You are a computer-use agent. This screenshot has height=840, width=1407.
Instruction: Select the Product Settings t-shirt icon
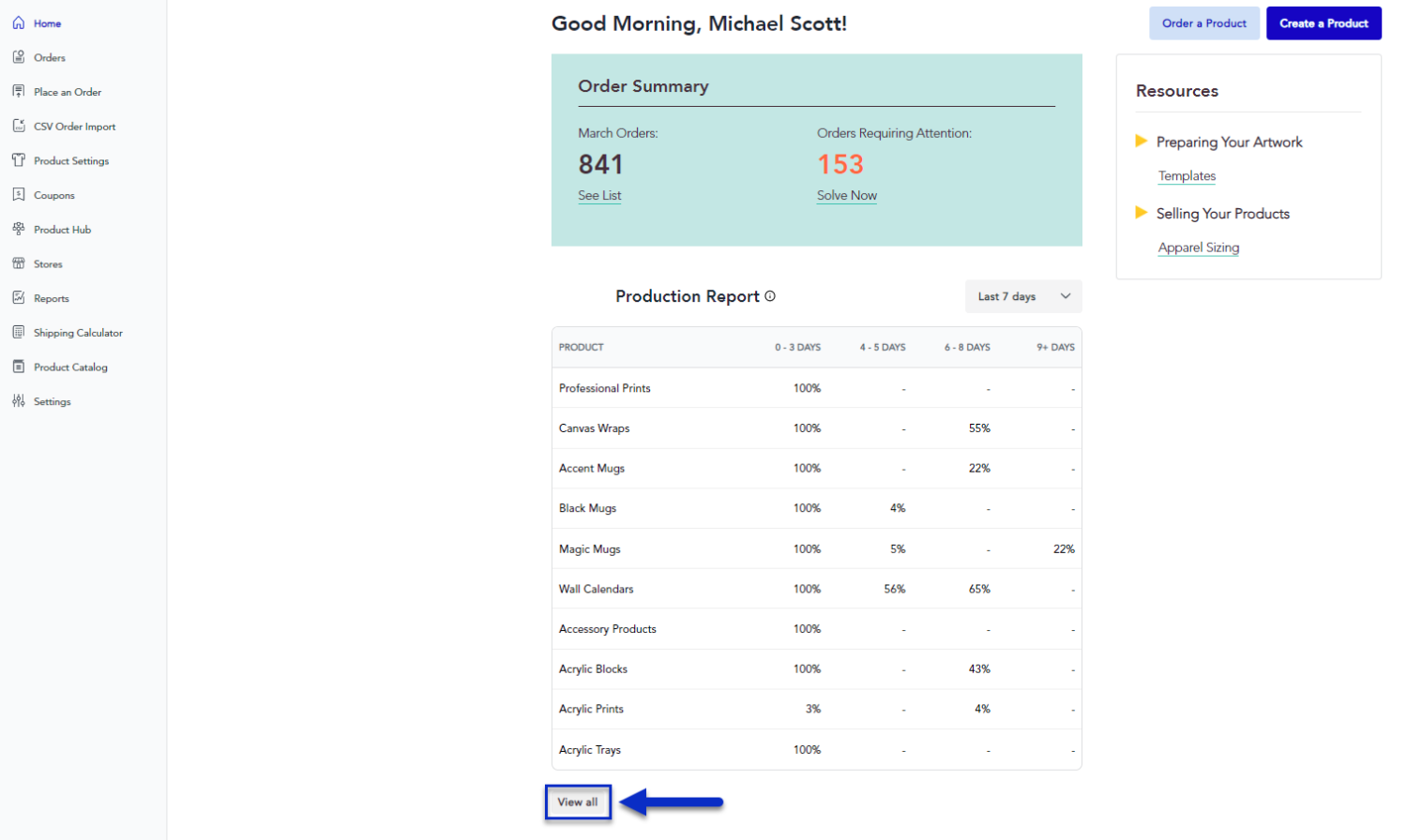[x=19, y=160]
